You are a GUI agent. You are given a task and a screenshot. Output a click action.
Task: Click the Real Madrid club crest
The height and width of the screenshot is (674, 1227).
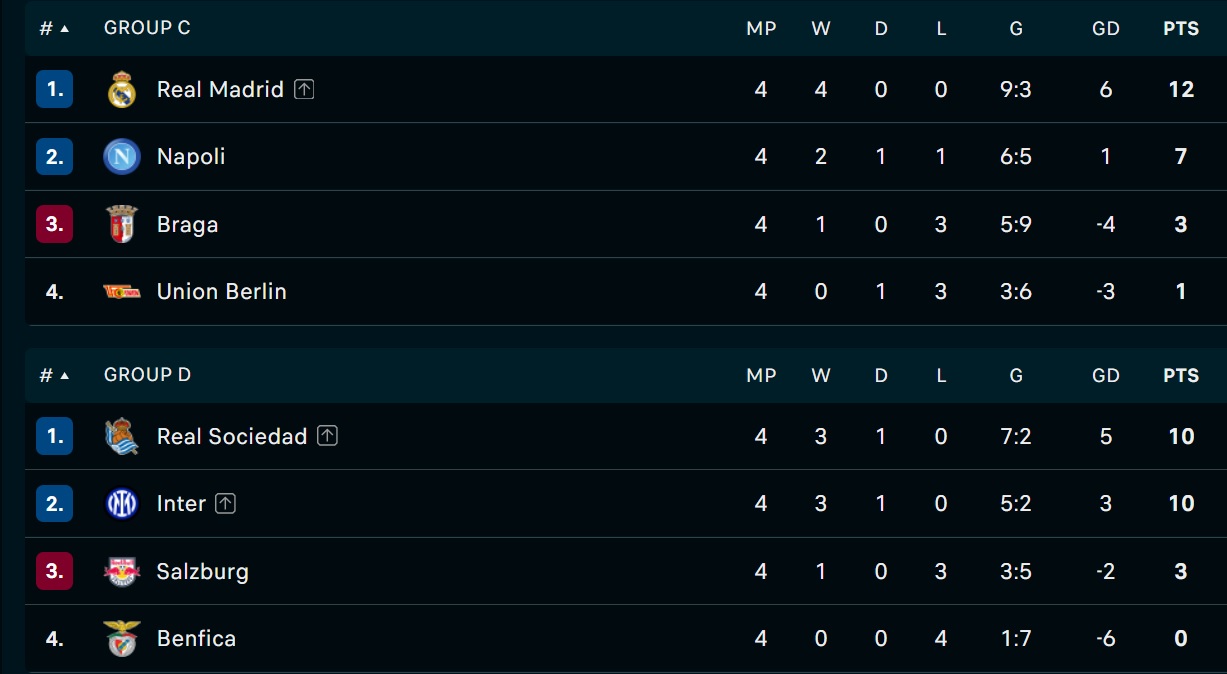click(121, 89)
